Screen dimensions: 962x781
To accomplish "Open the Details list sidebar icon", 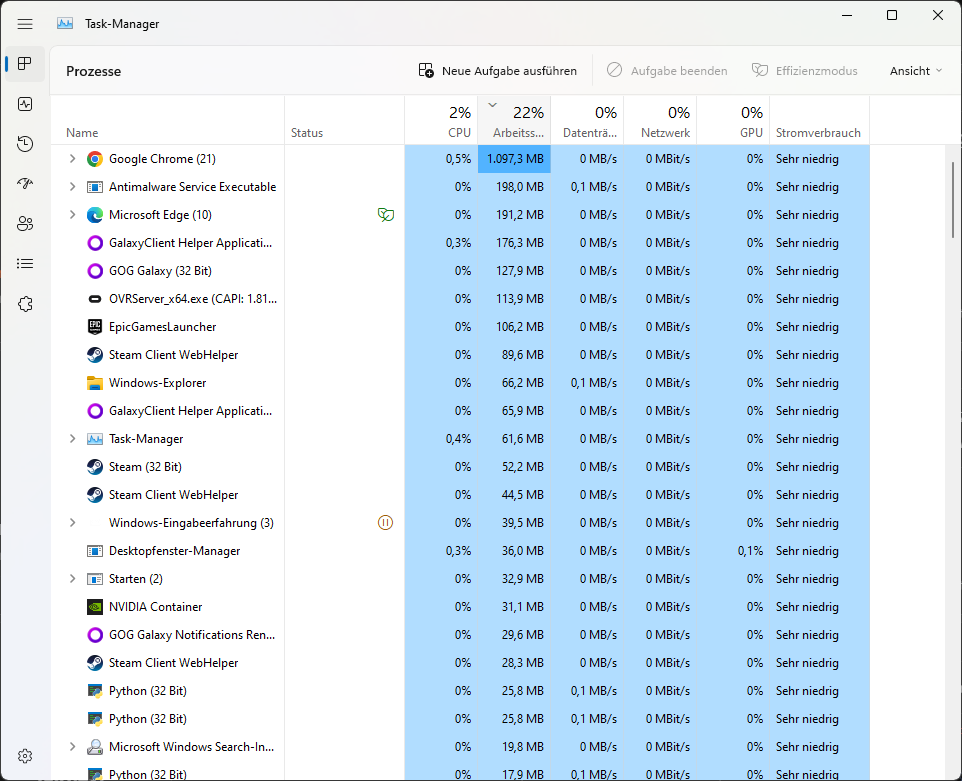I will coord(25,264).
